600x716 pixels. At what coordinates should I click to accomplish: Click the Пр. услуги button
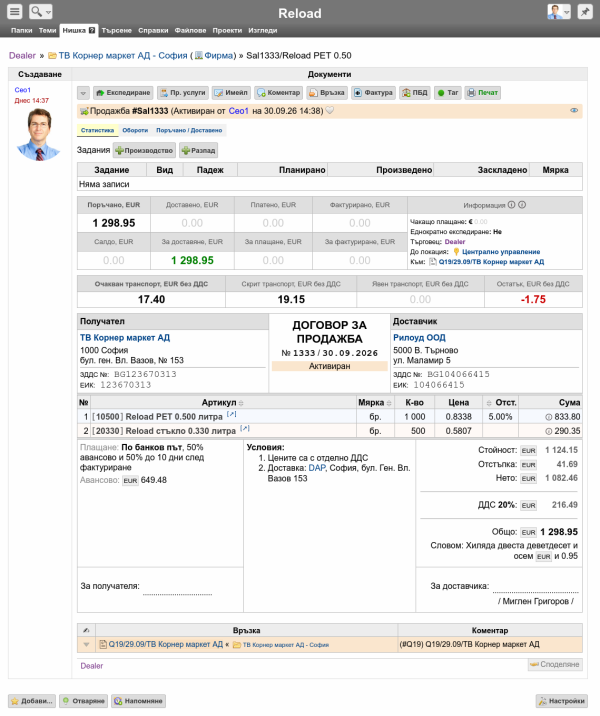pyautogui.click(x=183, y=93)
